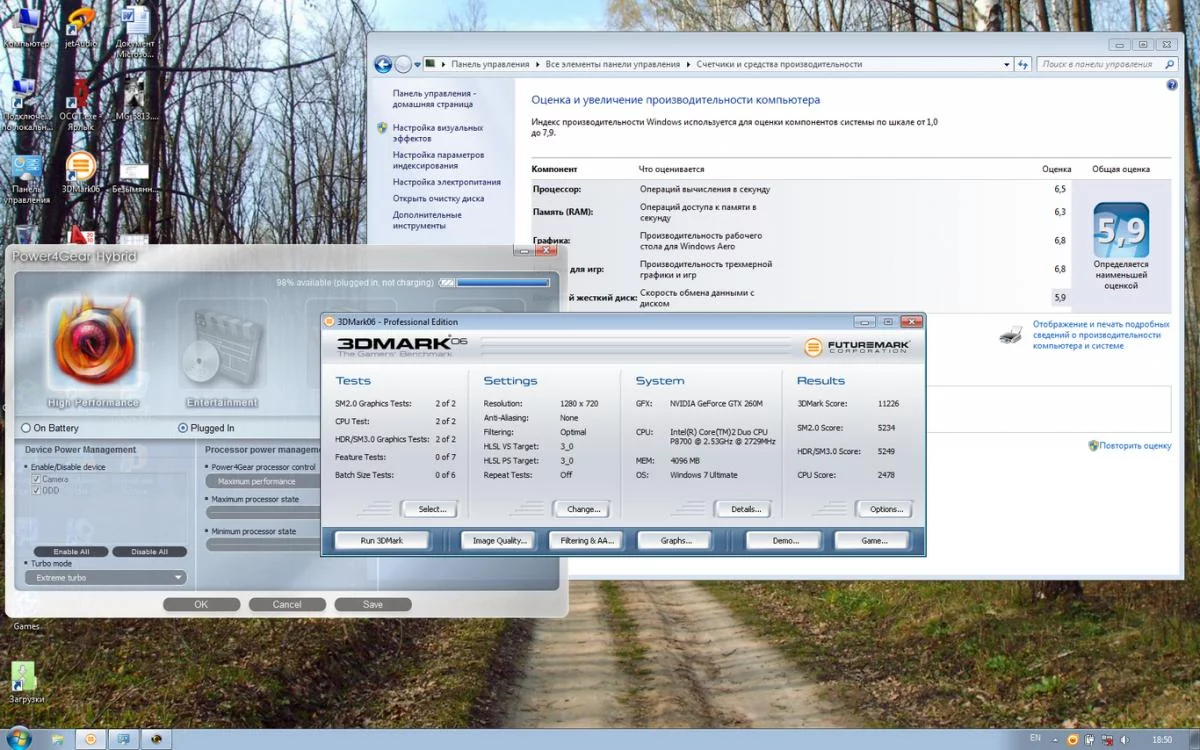Select the On Battery radio button
This screenshot has width=1200, height=750.
click(x=26, y=428)
